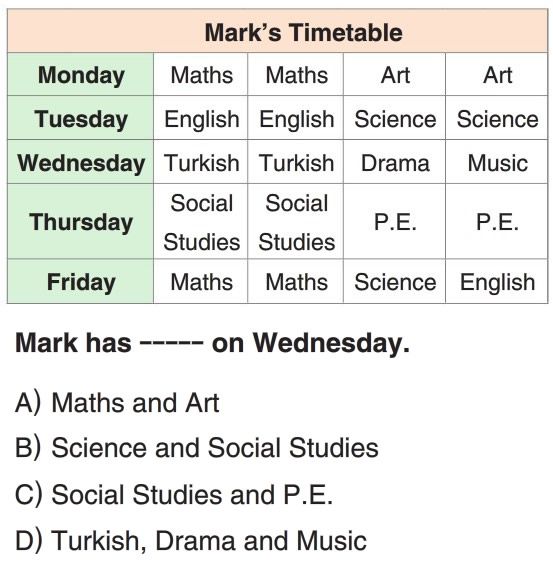The height and width of the screenshot is (566, 553).
Task: Click the Tuesday row label
Action: coord(80,118)
